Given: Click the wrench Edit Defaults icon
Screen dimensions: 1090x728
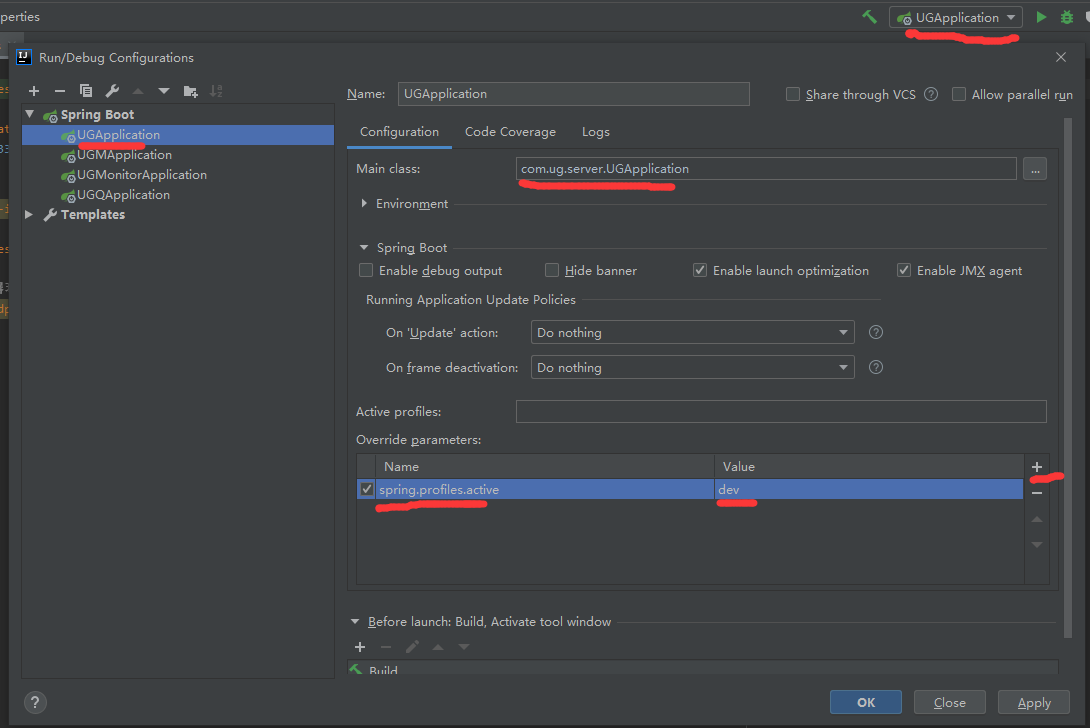Looking at the screenshot, I should [x=112, y=91].
